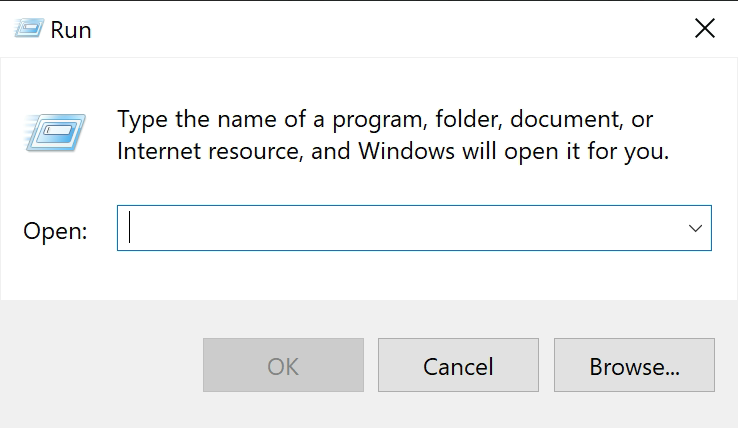Click the gray footer area left of OK
This screenshot has width=738, height=428.
pyautogui.click(x=101, y=365)
